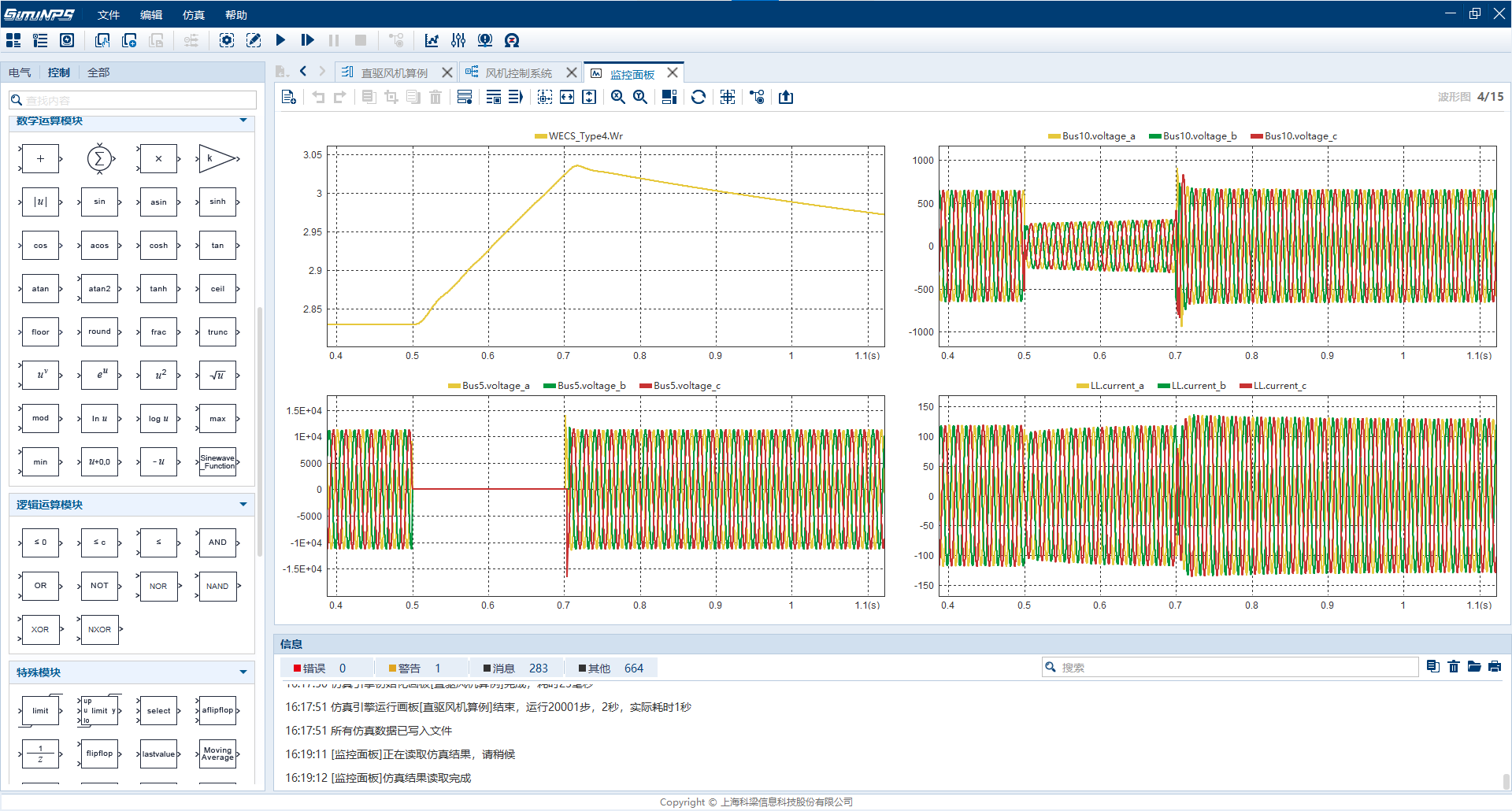Click the zoom in X magnifier icon
The height and width of the screenshot is (811, 1512).
click(618, 97)
